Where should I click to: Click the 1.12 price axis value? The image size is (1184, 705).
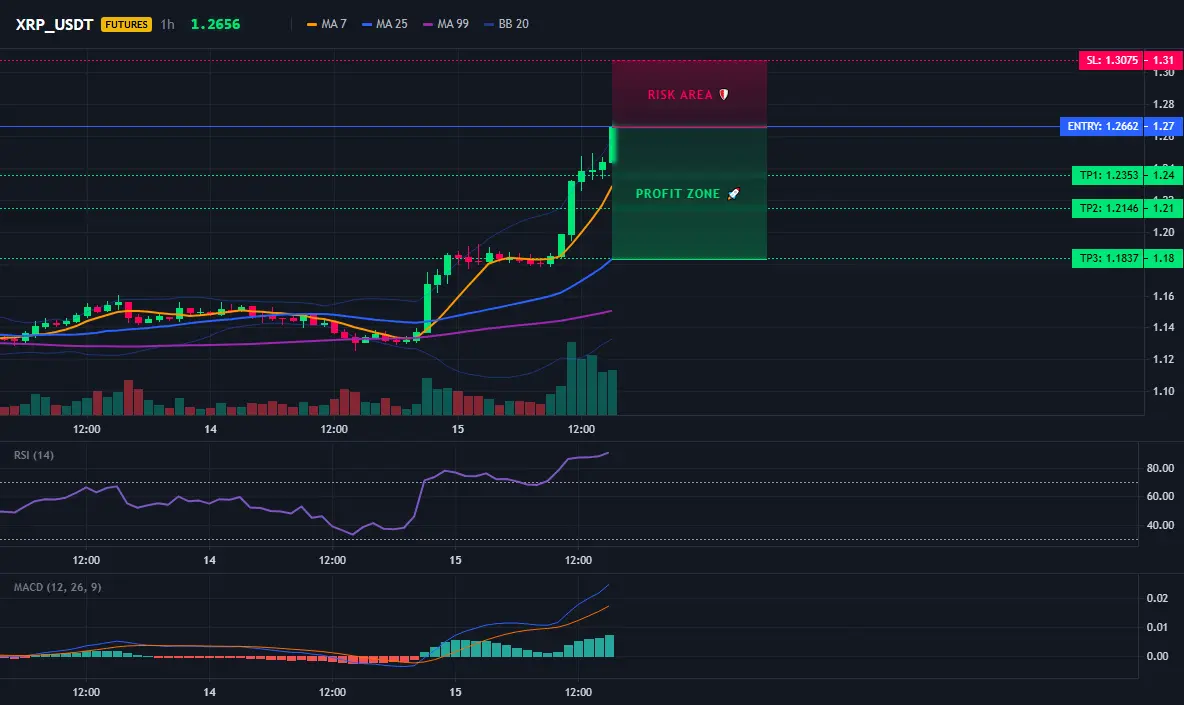1164,359
